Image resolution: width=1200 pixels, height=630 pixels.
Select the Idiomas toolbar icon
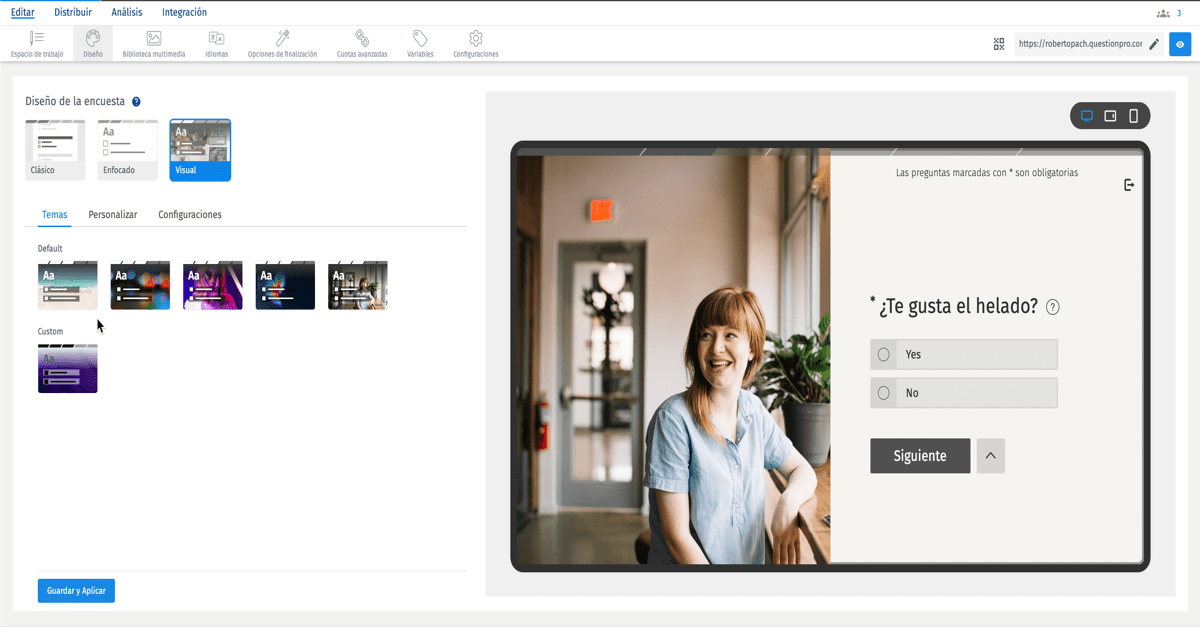pyautogui.click(x=216, y=42)
